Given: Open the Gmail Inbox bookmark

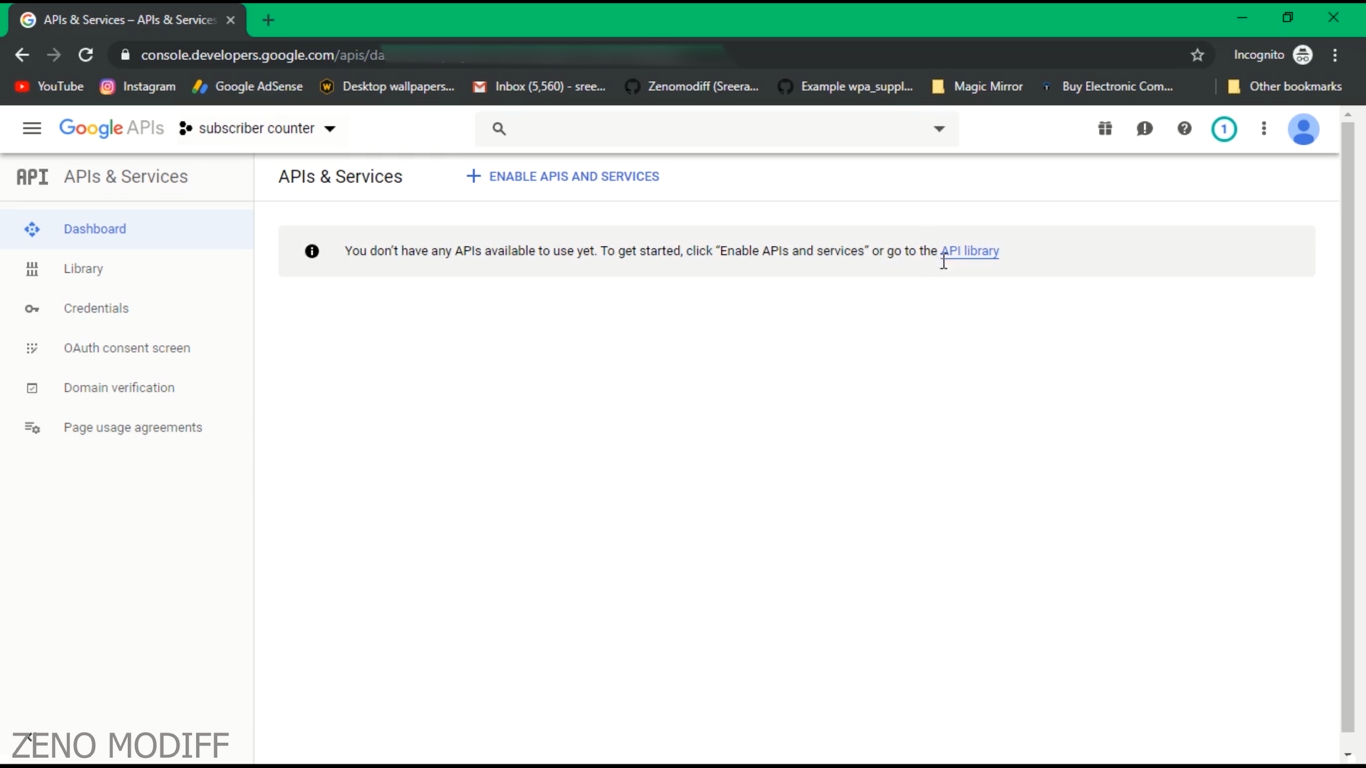Looking at the screenshot, I should [x=539, y=87].
